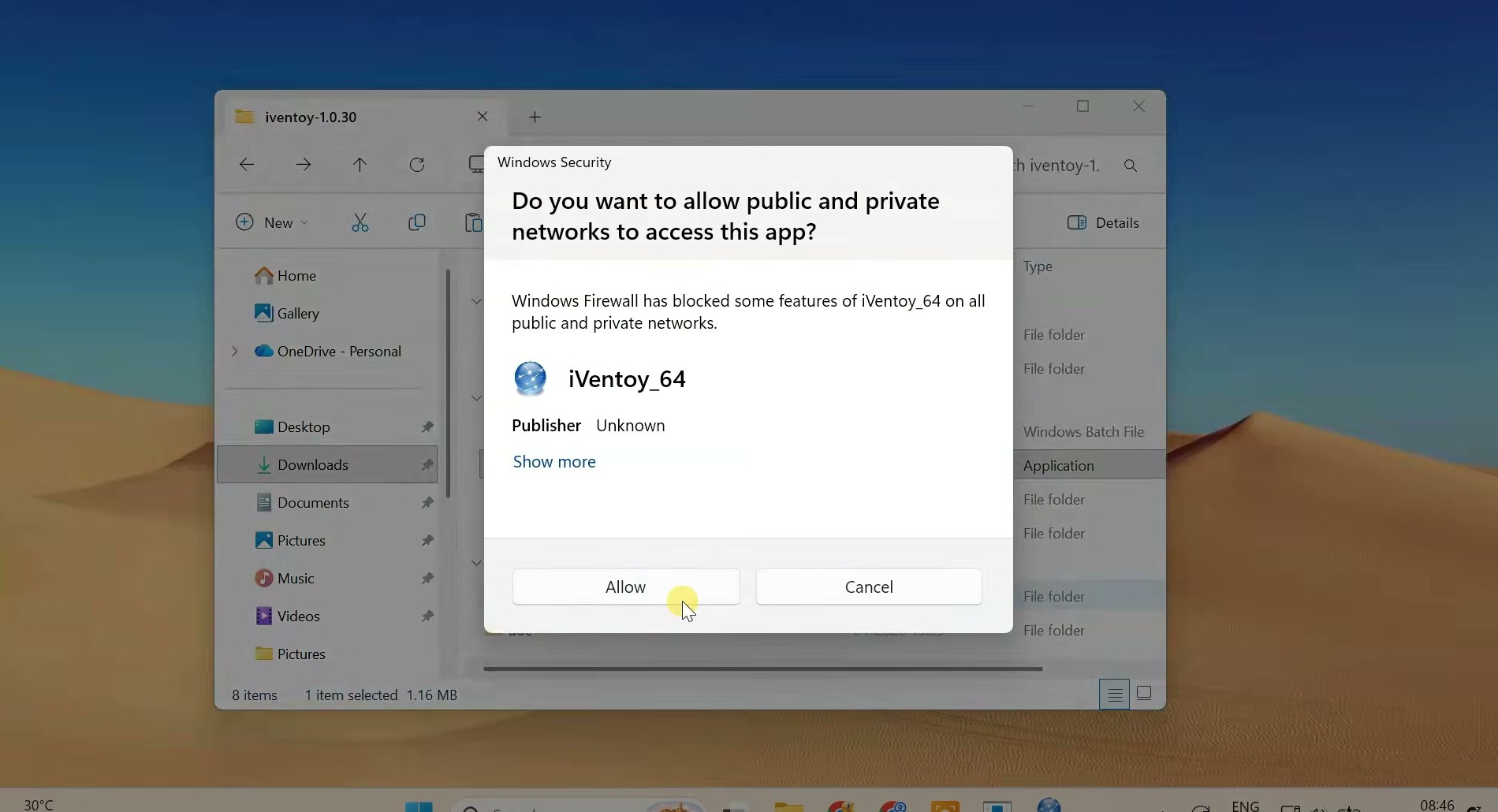Image resolution: width=1498 pixels, height=812 pixels.
Task: Click the pin icon beside Downloads
Action: click(427, 464)
